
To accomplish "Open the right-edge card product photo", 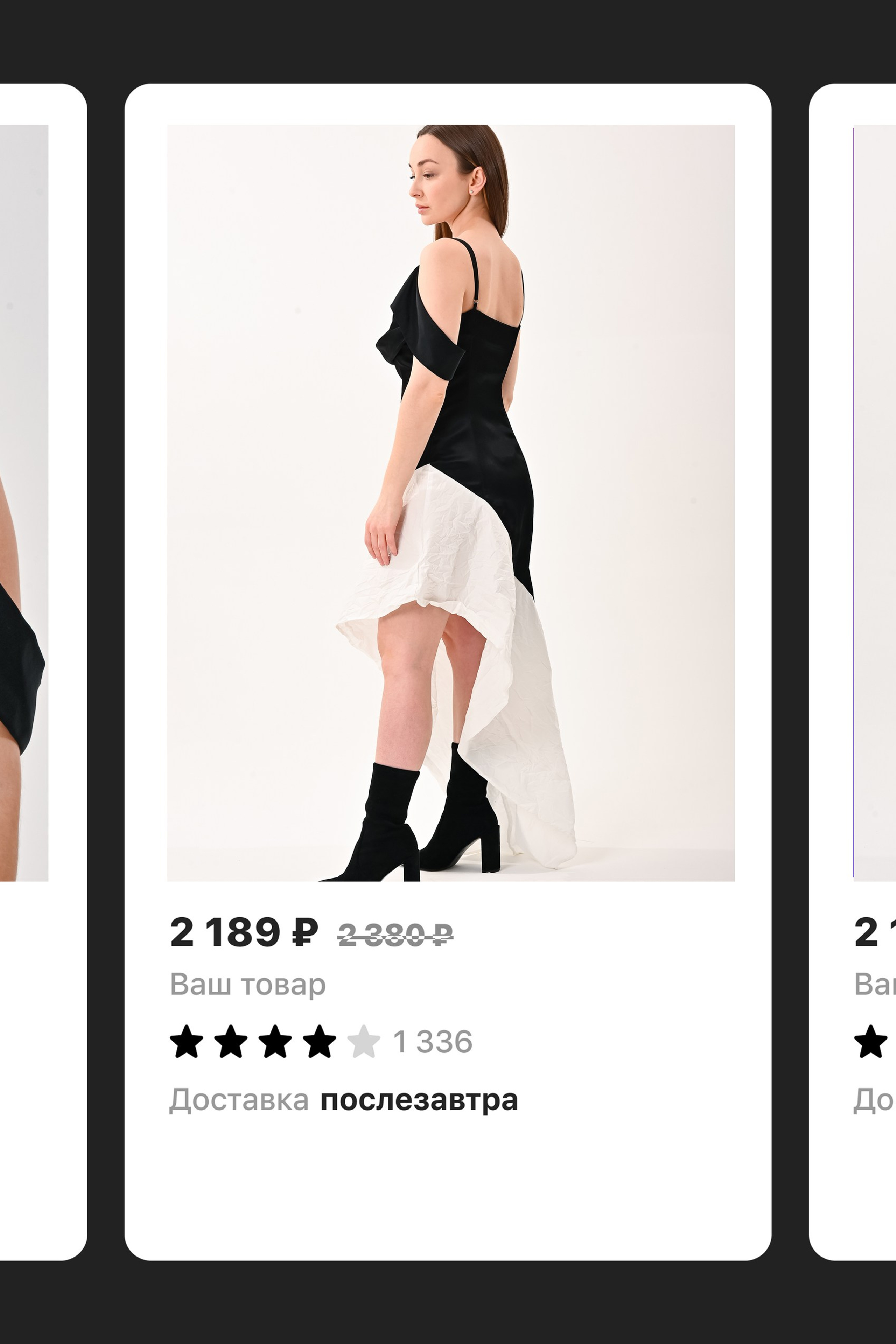I will click(874, 503).
